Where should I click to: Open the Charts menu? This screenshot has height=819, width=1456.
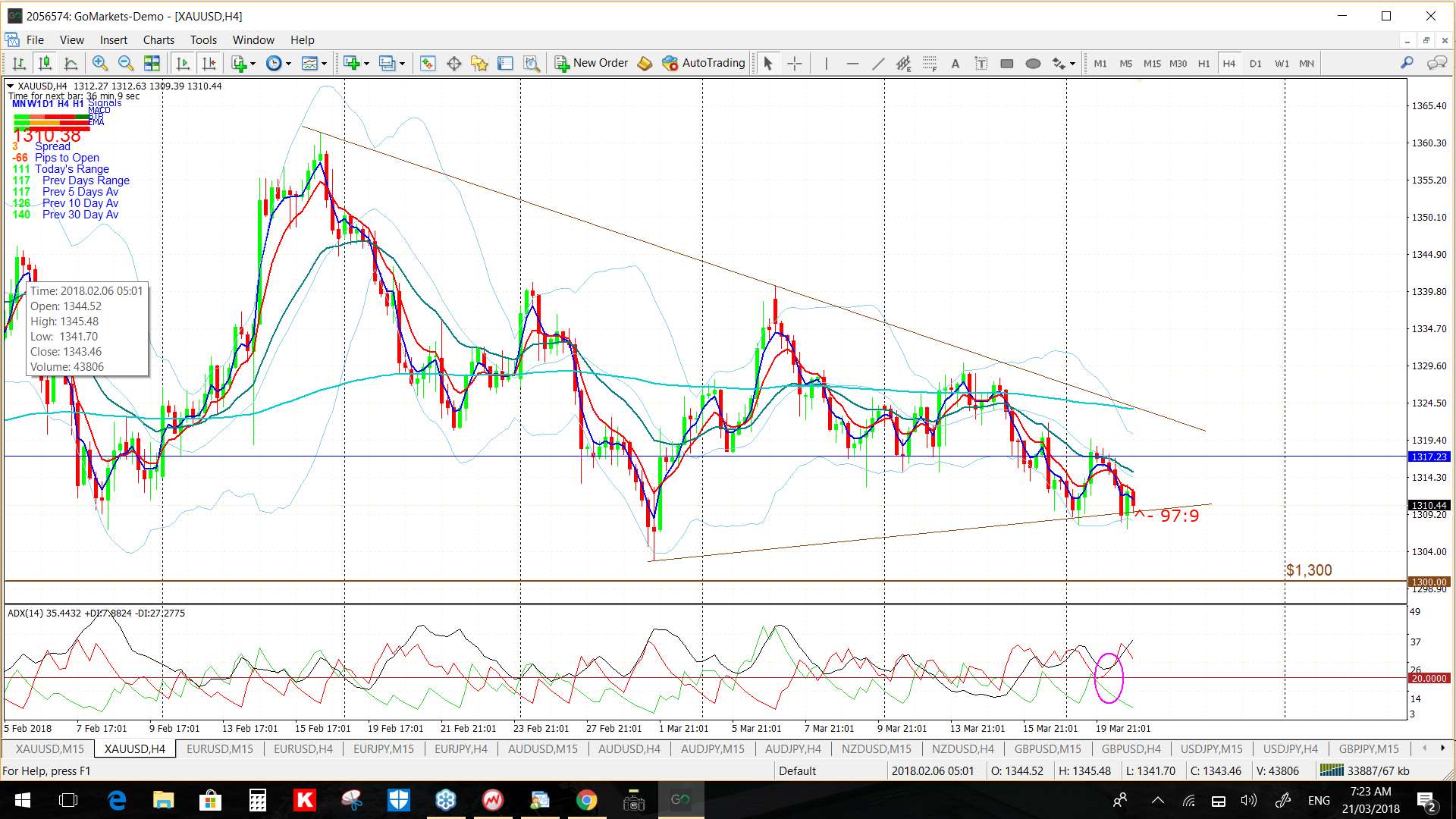[158, 40]
